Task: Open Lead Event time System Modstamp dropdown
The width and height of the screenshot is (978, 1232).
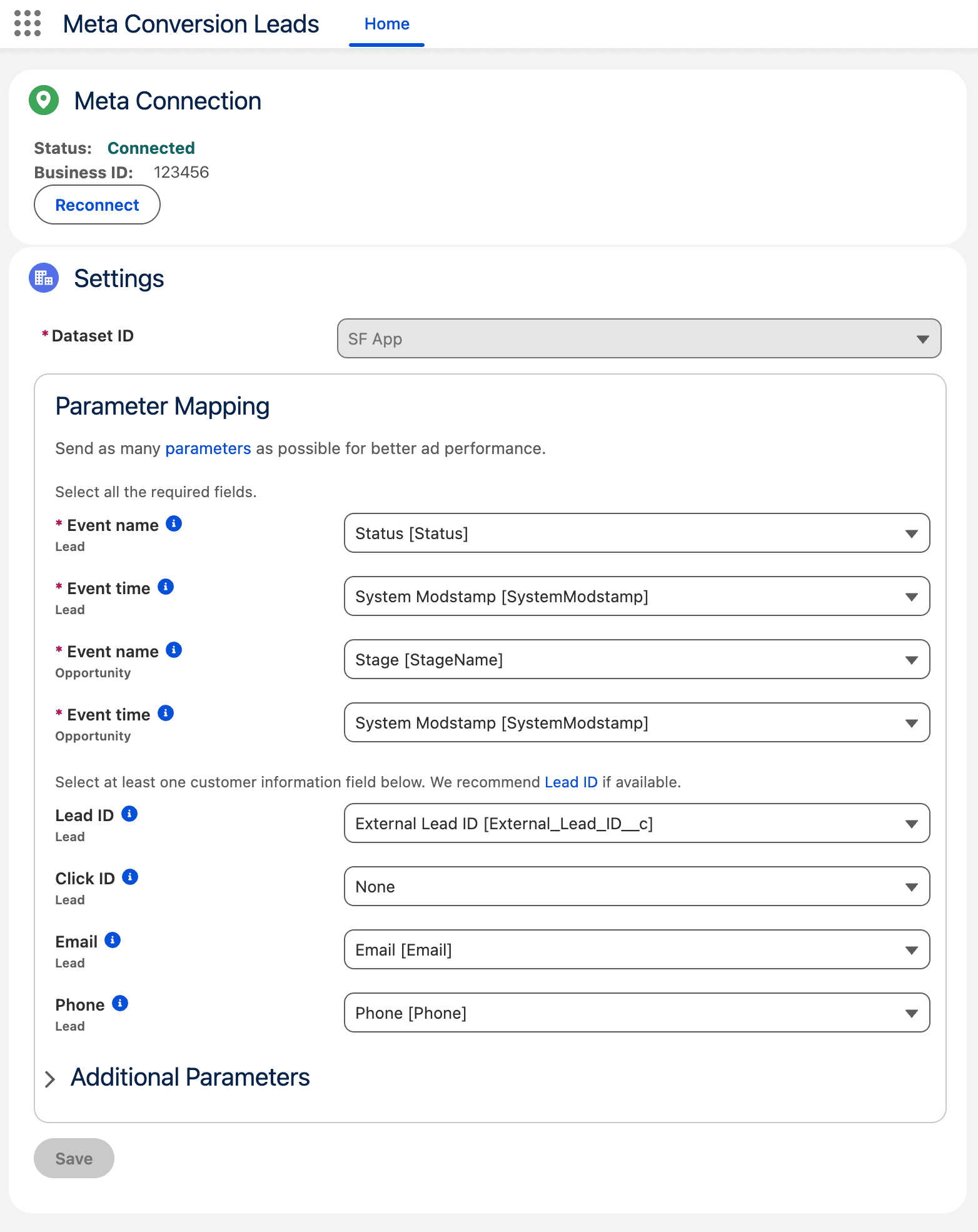Action: point(637,596)
